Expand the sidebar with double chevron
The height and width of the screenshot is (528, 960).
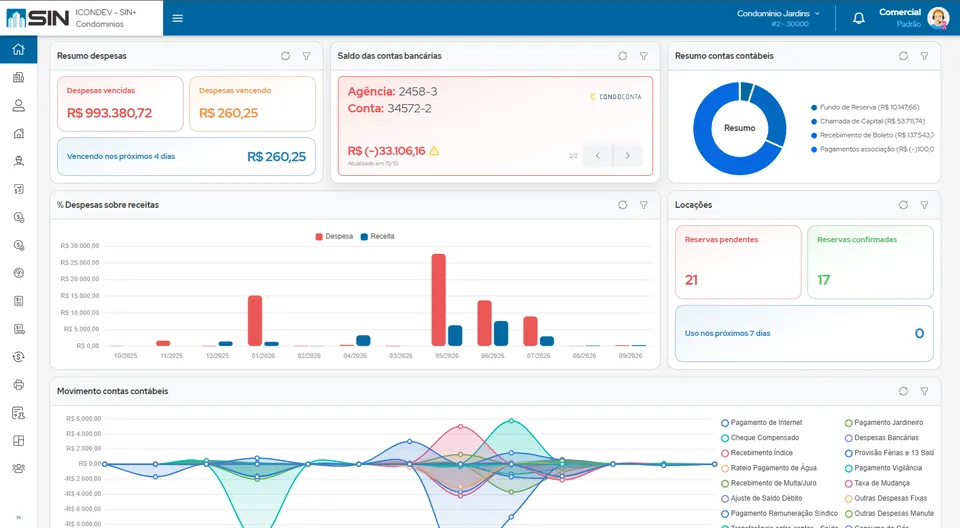[18, 518]
